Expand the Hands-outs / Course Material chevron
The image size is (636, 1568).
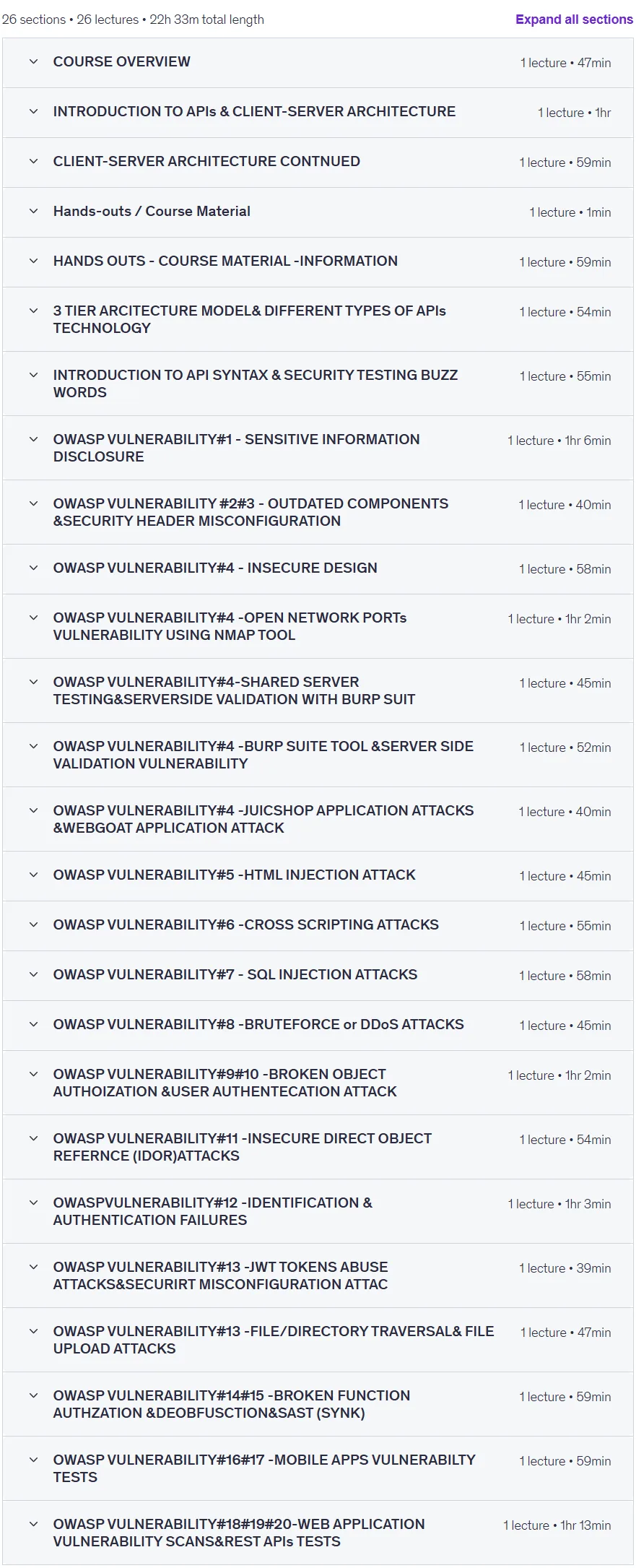pos(33,211)
